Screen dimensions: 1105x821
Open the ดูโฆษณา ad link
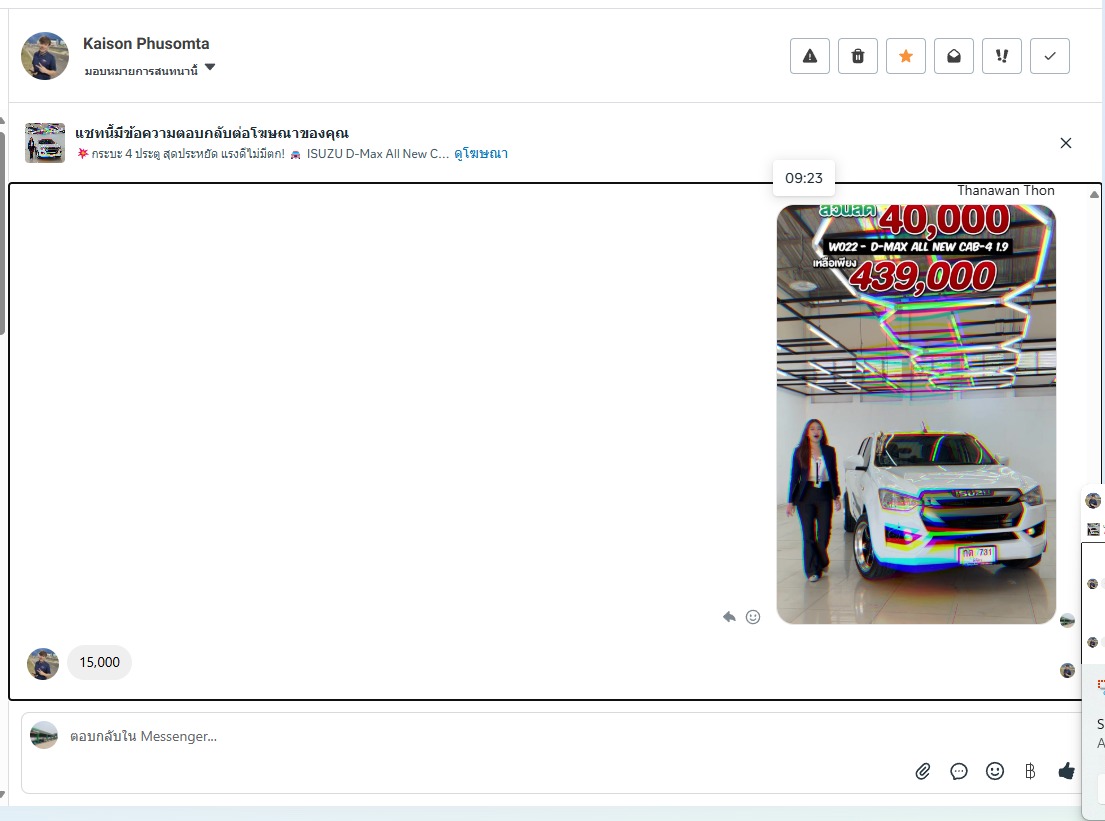click(481, 154)
